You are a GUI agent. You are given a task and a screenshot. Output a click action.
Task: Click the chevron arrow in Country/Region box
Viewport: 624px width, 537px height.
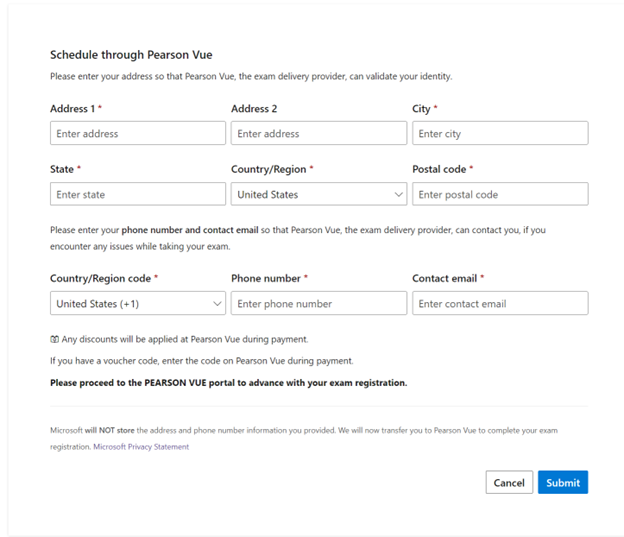tap(398, 194)
